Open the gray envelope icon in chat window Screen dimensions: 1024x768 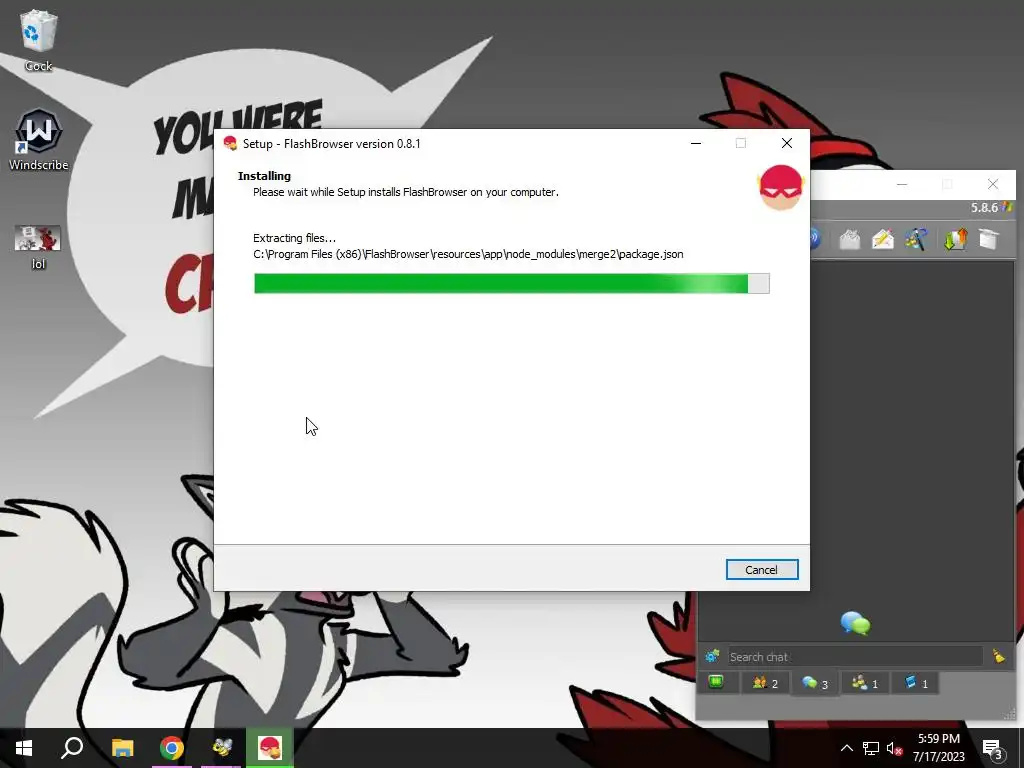850,239
